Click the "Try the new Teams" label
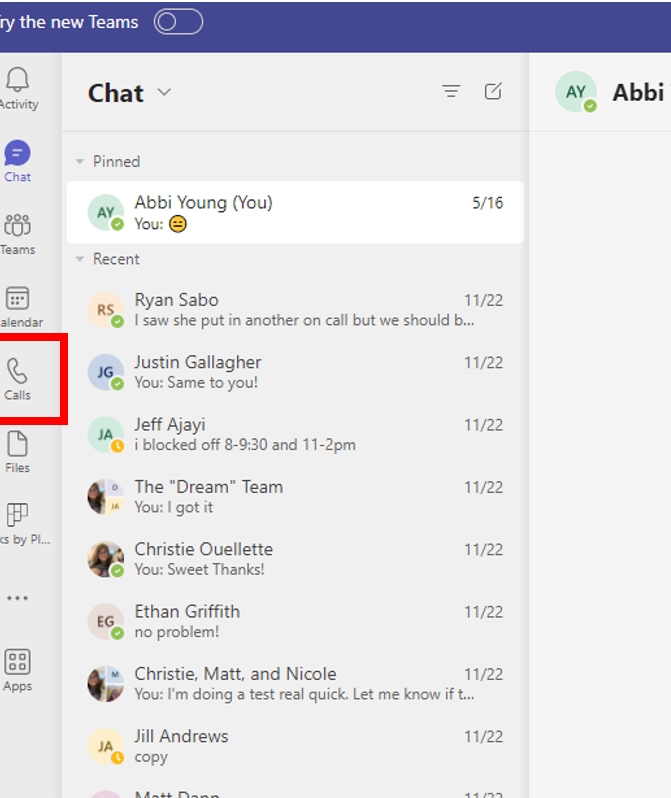The width and height of the screenshot is (671, 798). (x=69, y=22)
